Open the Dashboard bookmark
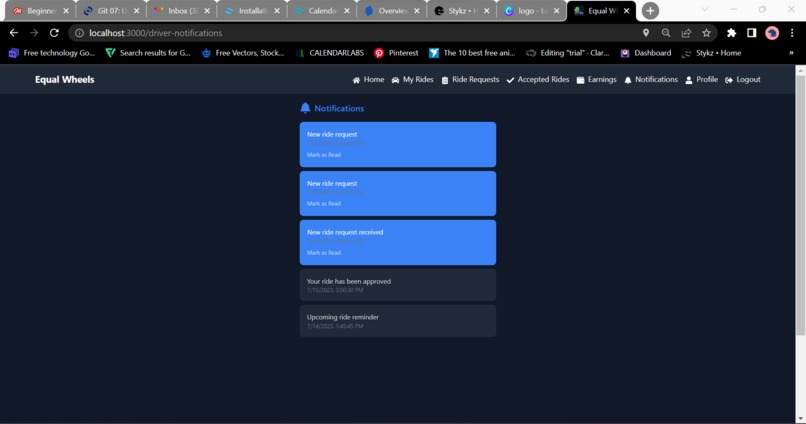The image size is (806, 424). tap(646, 53)
